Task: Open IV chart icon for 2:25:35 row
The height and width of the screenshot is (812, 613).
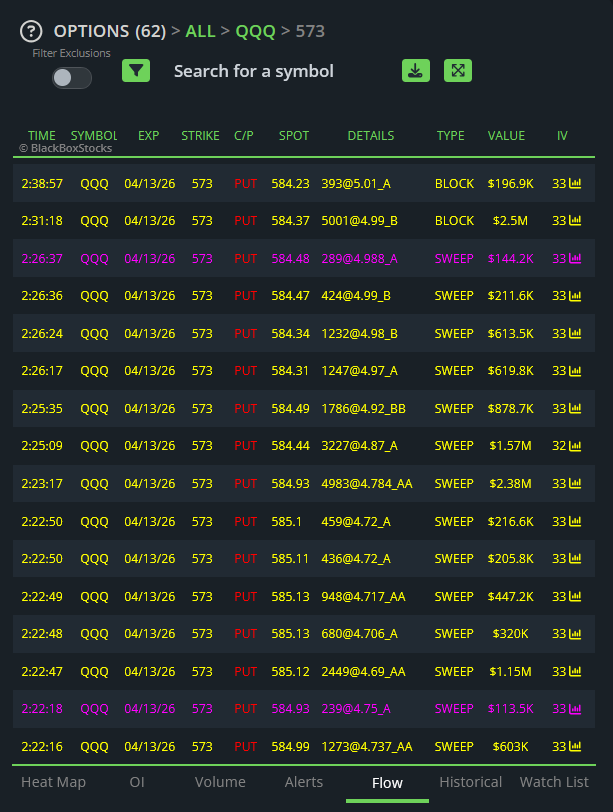Action: point(575,409)
